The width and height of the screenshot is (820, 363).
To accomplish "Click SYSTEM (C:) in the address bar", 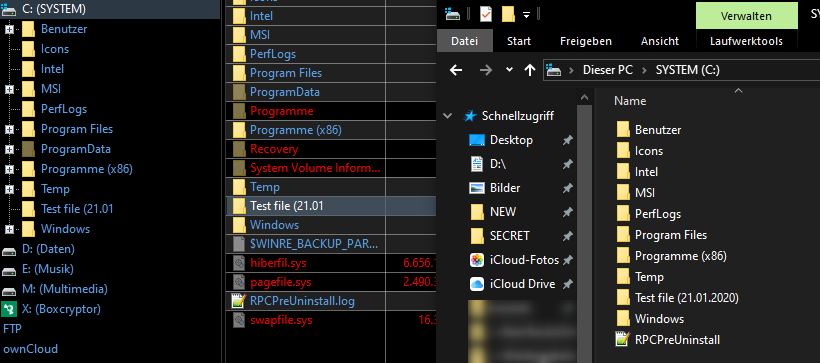I will 688,70.
